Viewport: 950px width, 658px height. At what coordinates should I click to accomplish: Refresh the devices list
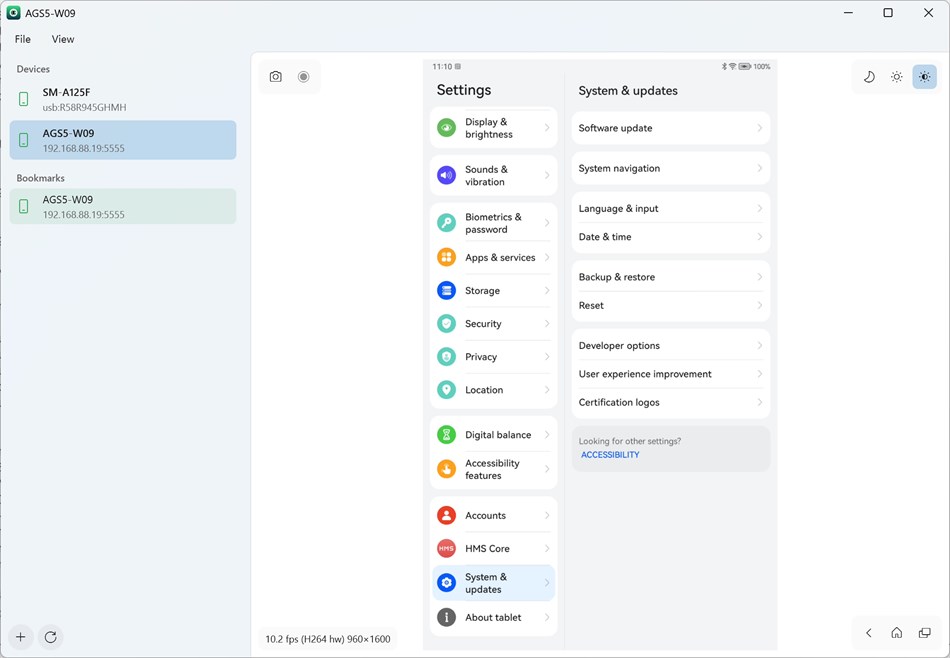51,637
